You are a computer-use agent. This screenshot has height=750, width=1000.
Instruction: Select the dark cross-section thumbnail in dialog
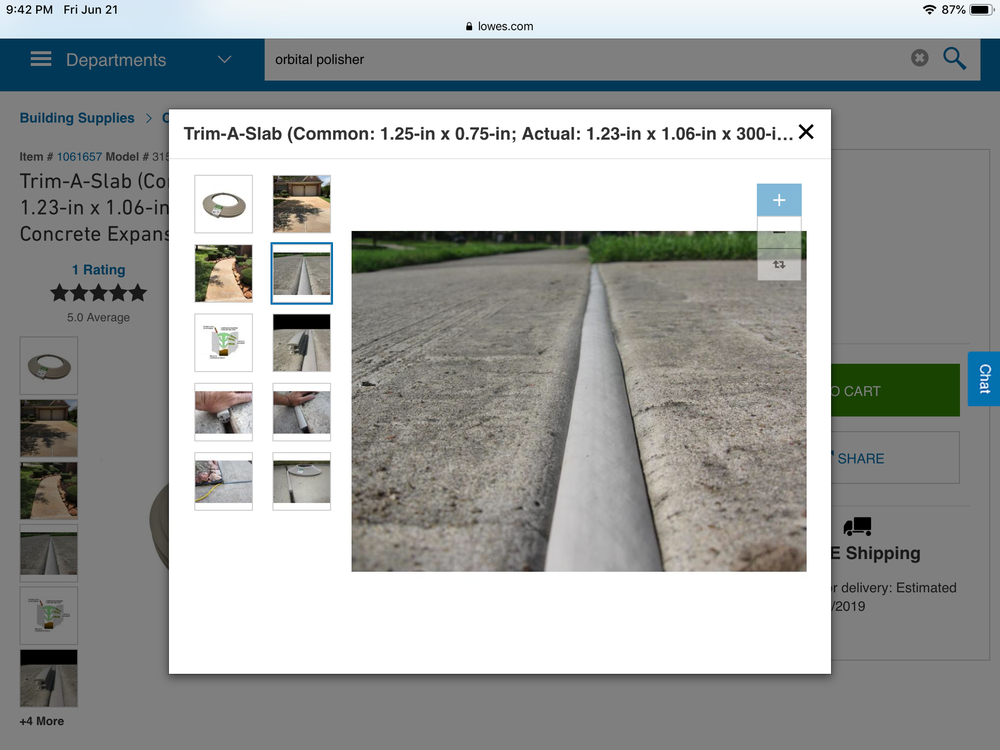[x=302, y=342]
